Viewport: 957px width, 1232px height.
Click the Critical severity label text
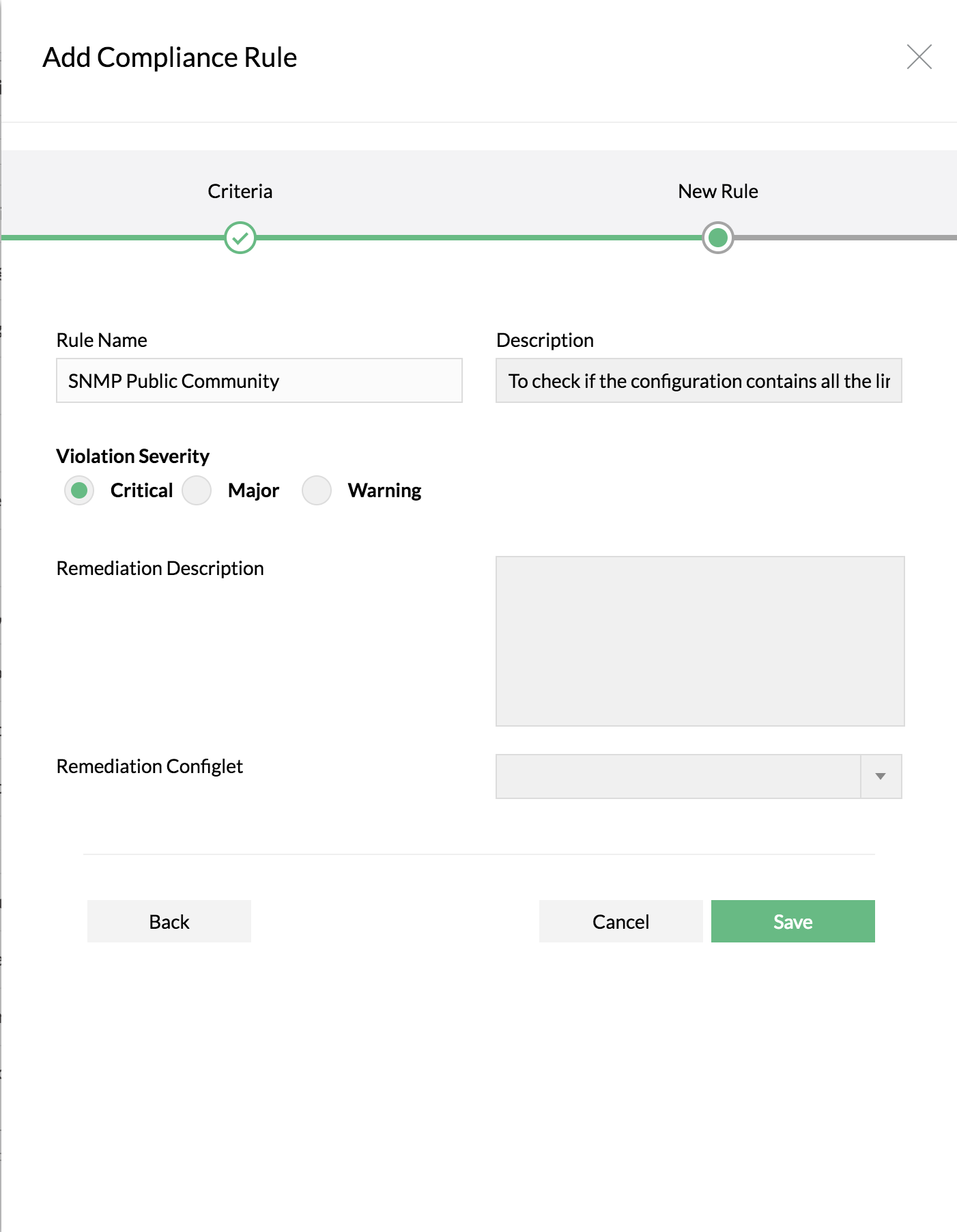pyautogui.click(x=141, y=490)
